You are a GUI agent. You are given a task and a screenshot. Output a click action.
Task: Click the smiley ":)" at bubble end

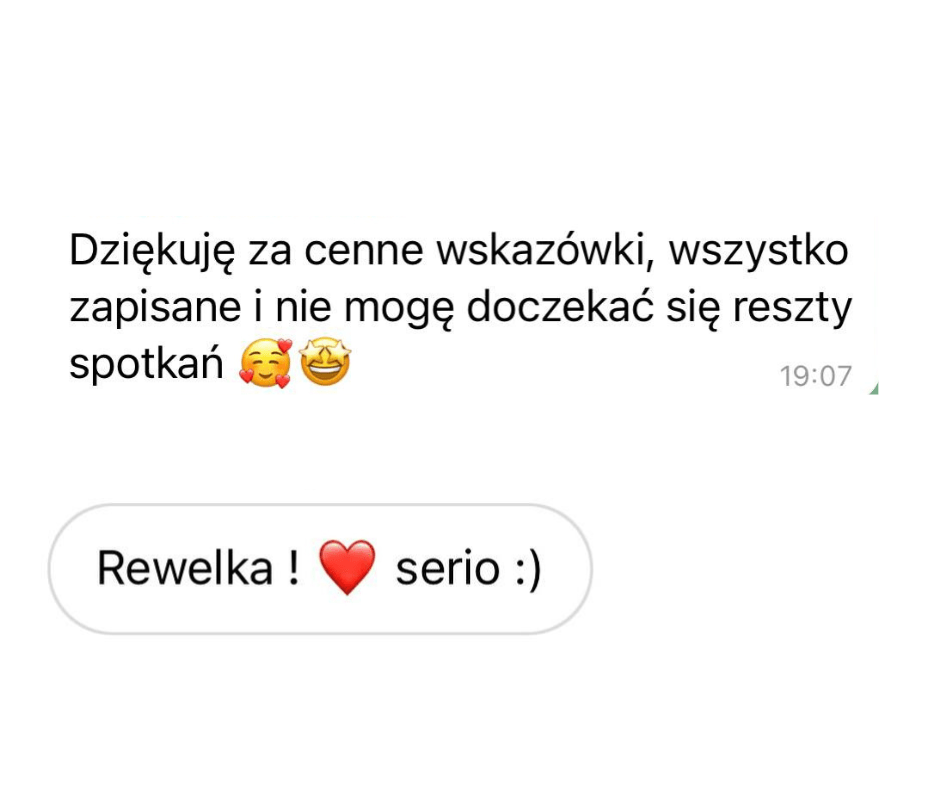(529, 570)
